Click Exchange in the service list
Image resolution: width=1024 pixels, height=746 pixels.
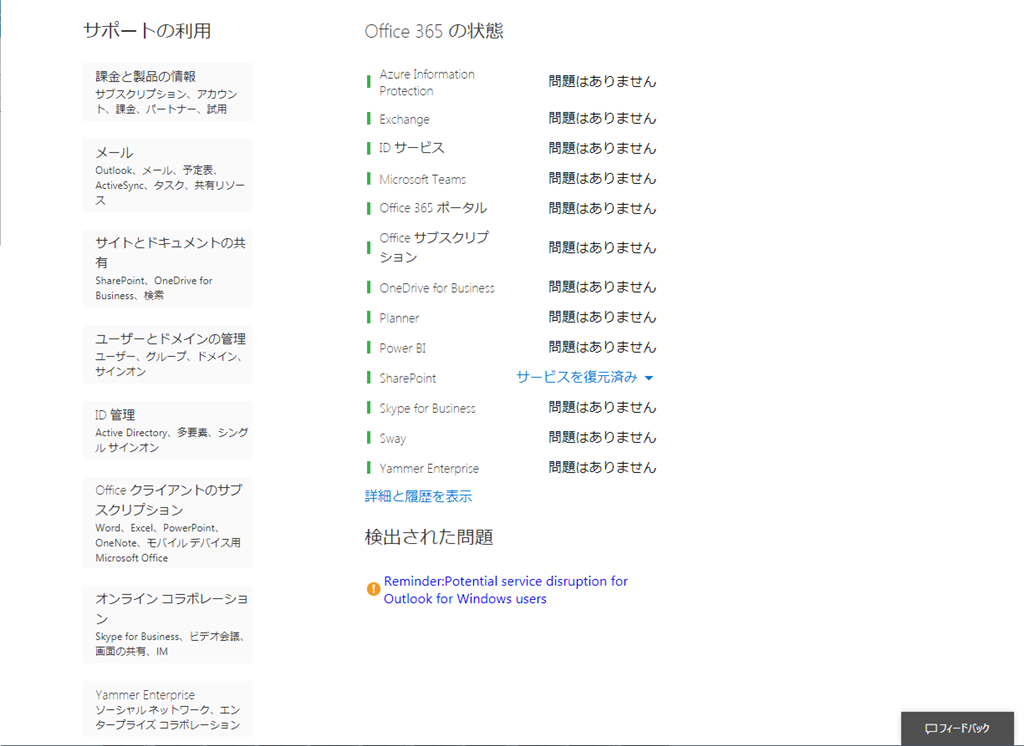coord(404,120)
